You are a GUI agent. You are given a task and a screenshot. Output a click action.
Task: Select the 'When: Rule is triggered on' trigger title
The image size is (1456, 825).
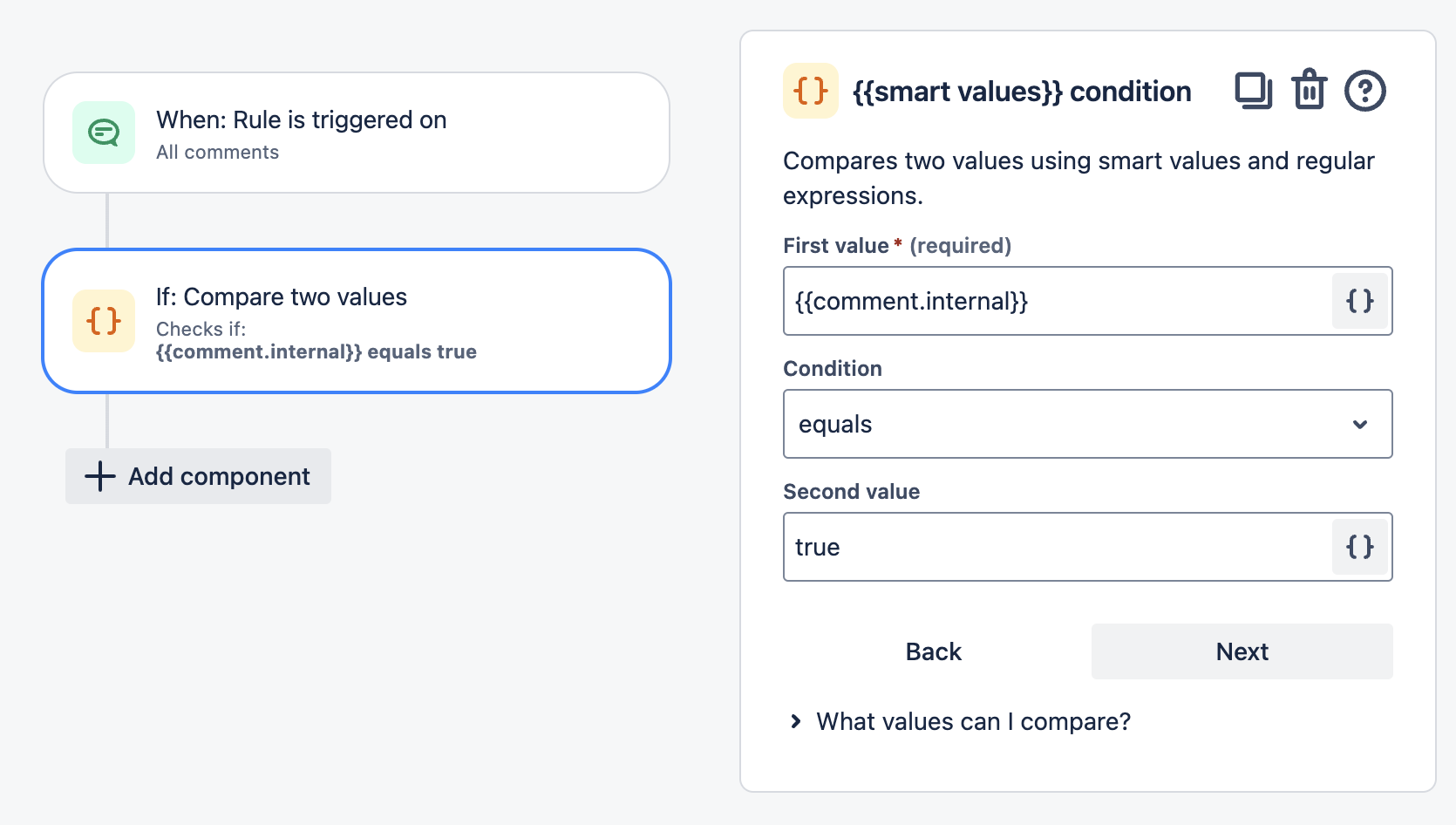[x=301, y=120]
